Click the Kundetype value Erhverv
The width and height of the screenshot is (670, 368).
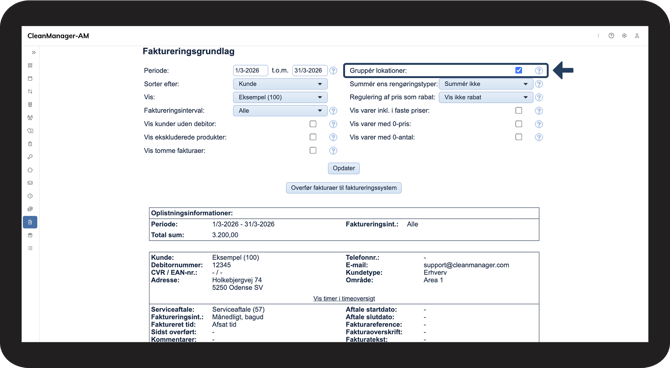tap(435, 273)
